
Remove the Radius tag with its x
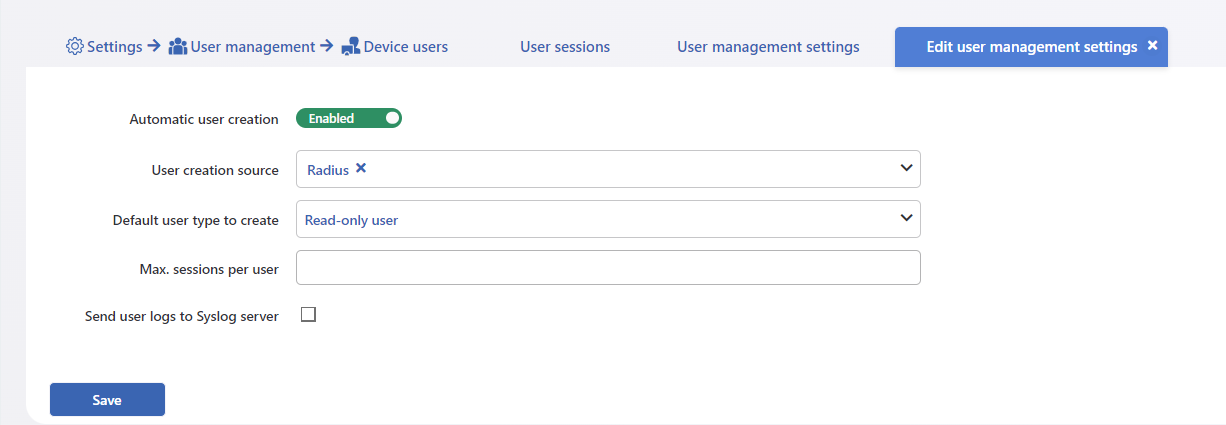pos(361,169)
